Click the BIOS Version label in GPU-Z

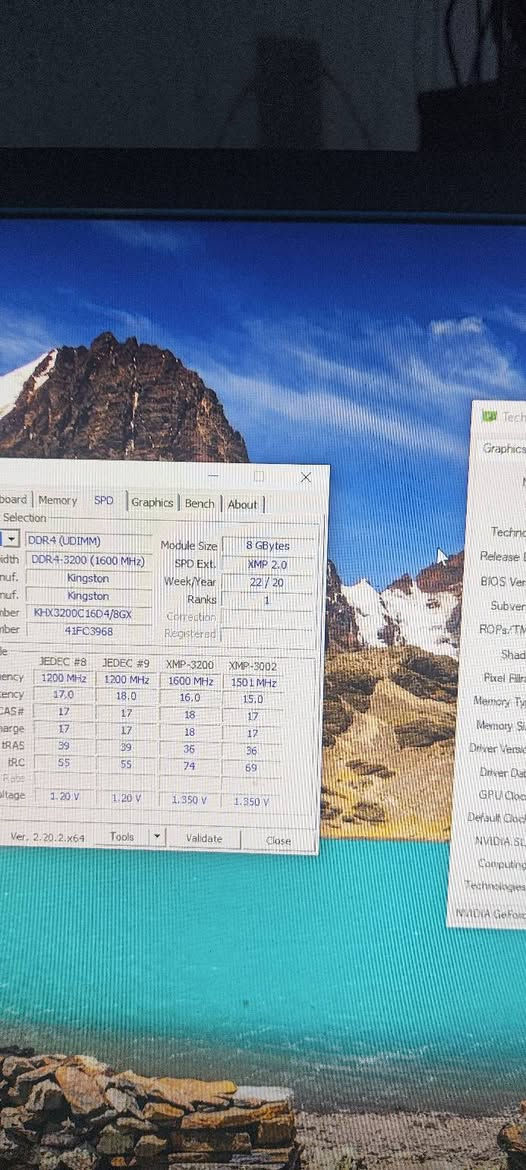[504, 581]
